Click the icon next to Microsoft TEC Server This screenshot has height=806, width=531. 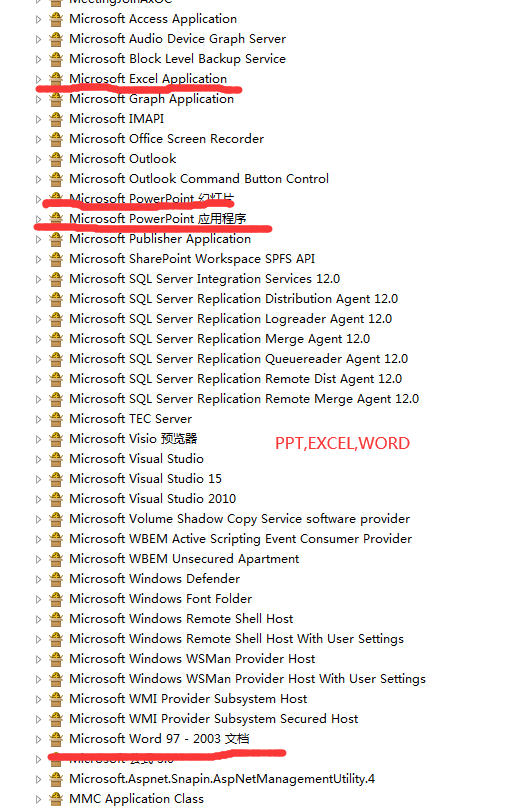tap(56, 419)
